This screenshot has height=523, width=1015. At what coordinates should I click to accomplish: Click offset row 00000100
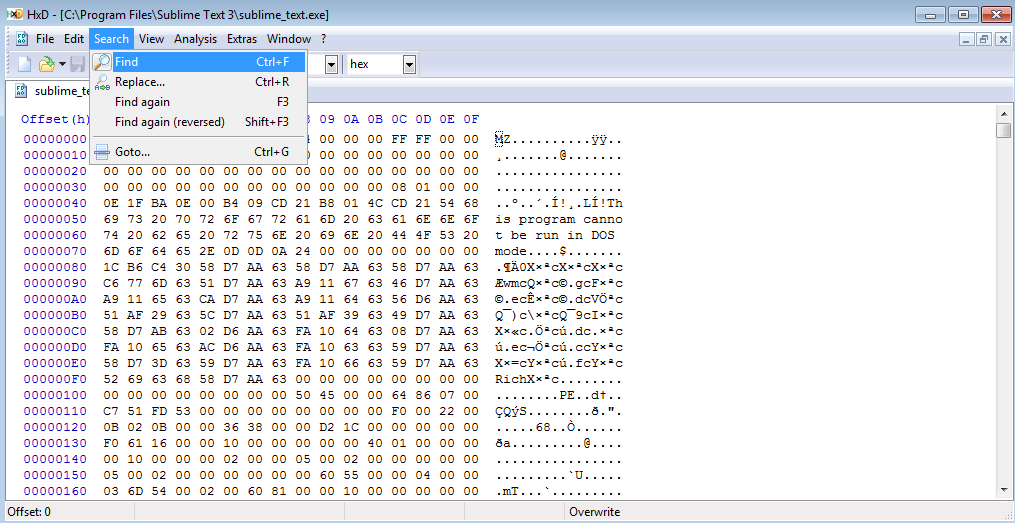[55, 395]
